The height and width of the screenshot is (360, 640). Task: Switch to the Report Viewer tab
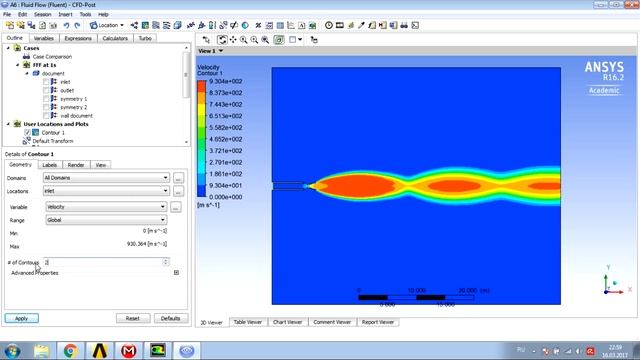click(x=378, y=322)
